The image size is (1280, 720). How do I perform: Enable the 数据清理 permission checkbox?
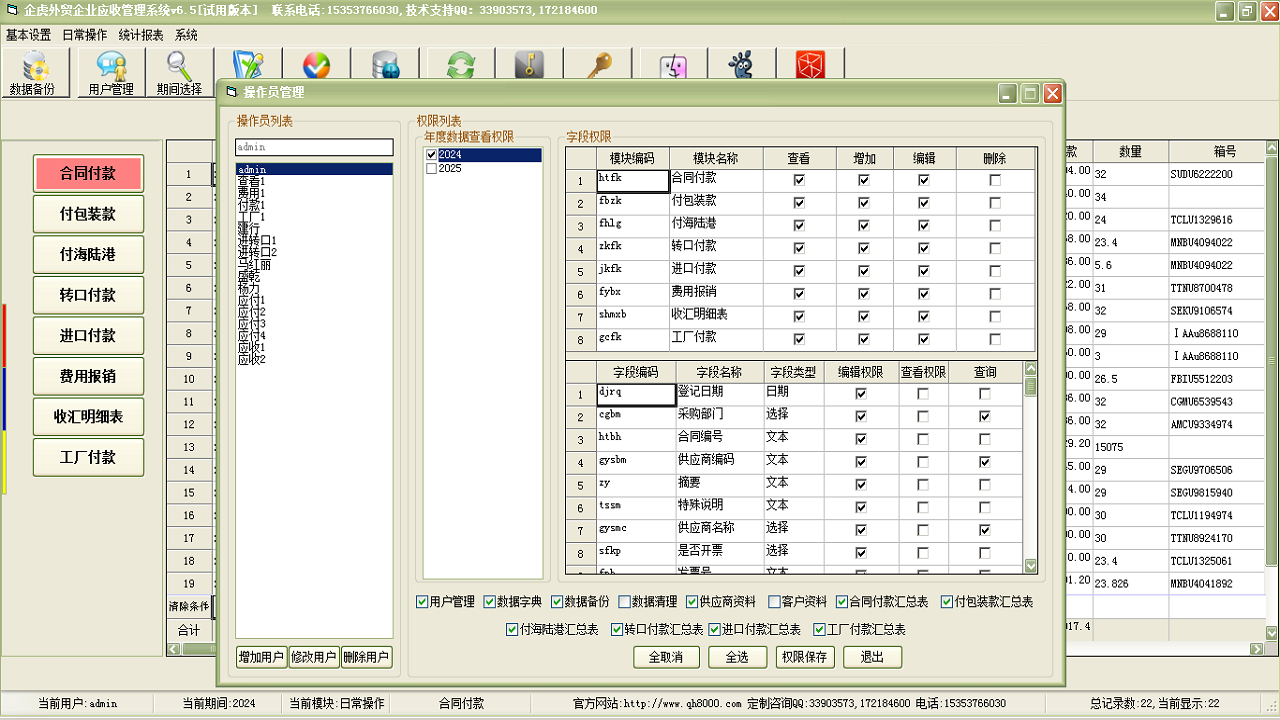625,602
